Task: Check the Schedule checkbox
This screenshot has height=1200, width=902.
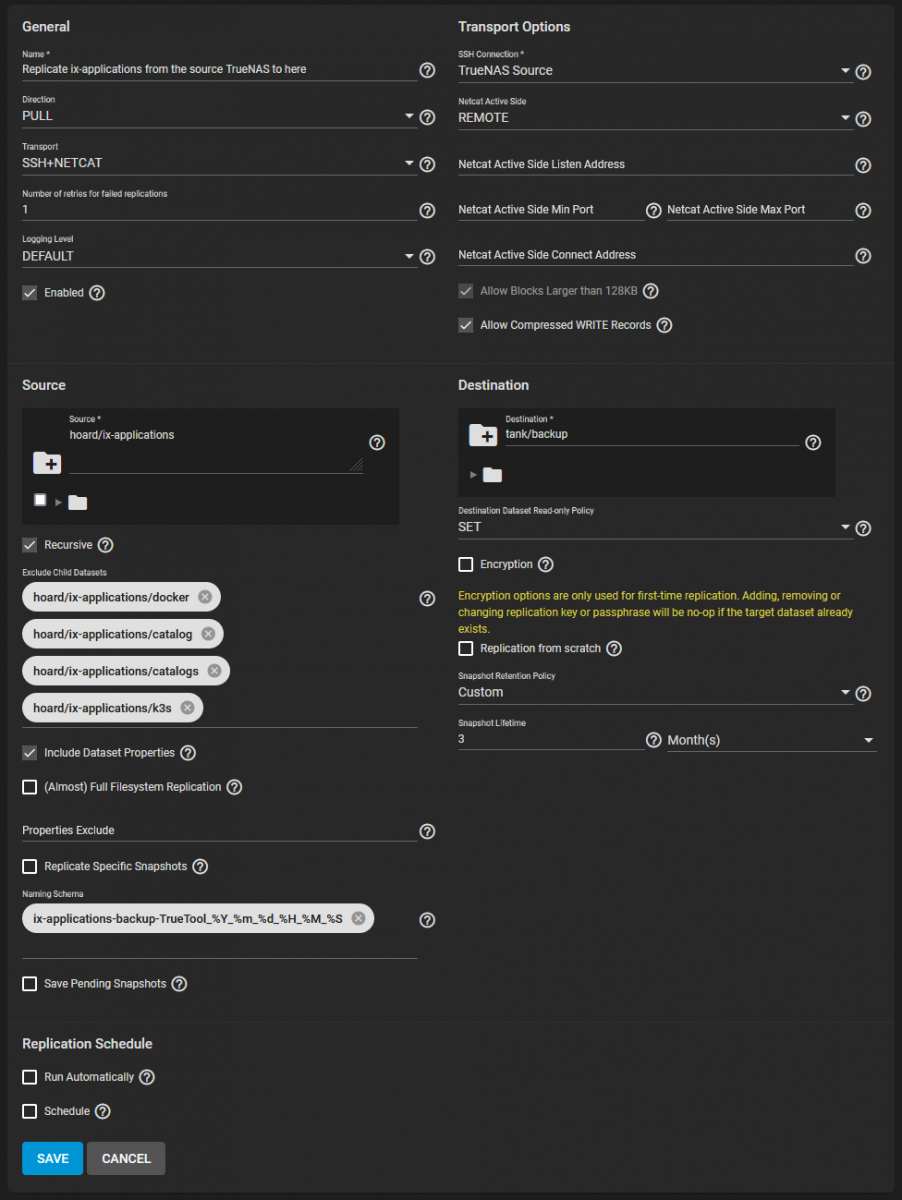Action: point(30,1111)
